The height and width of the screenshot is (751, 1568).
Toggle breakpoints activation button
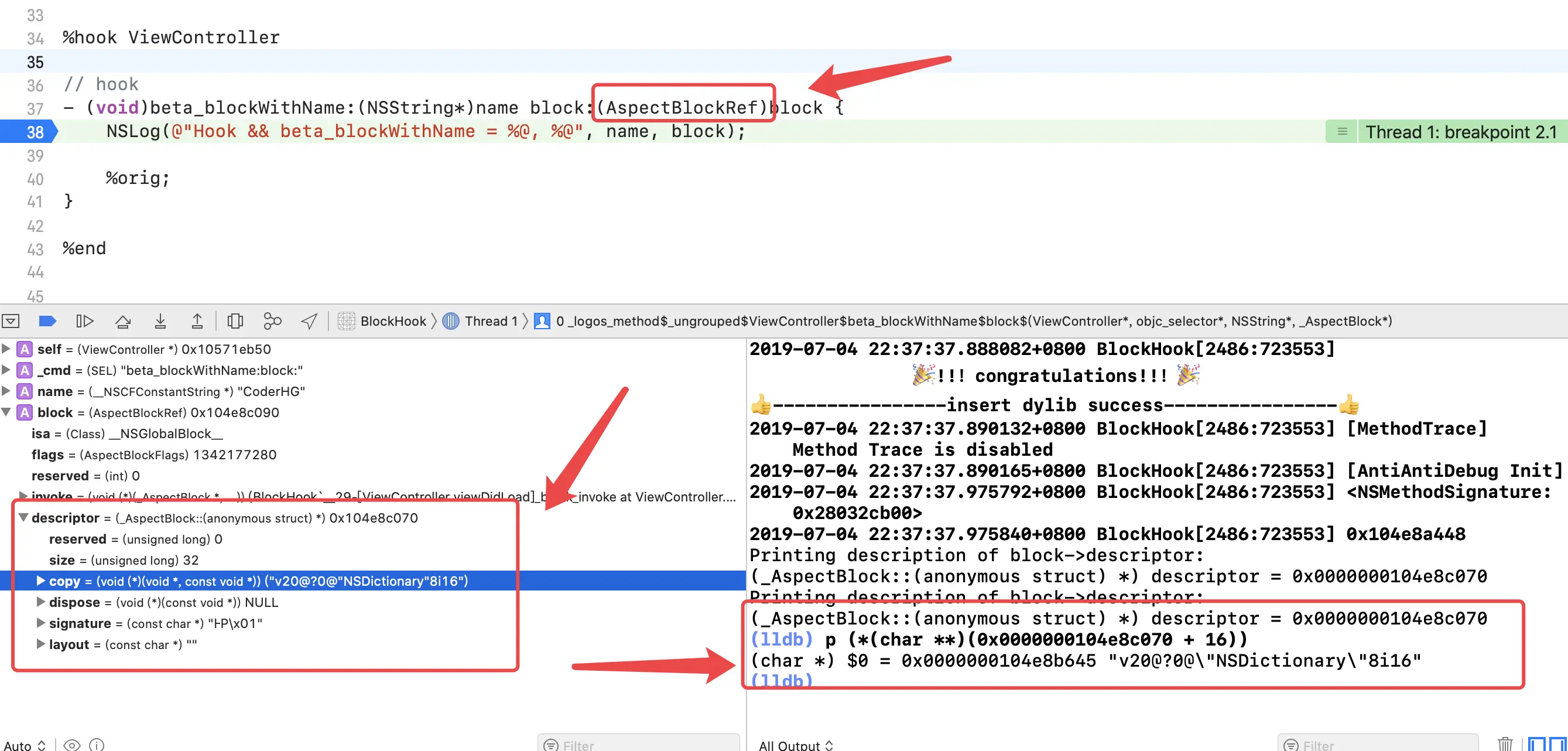[47, 321]
